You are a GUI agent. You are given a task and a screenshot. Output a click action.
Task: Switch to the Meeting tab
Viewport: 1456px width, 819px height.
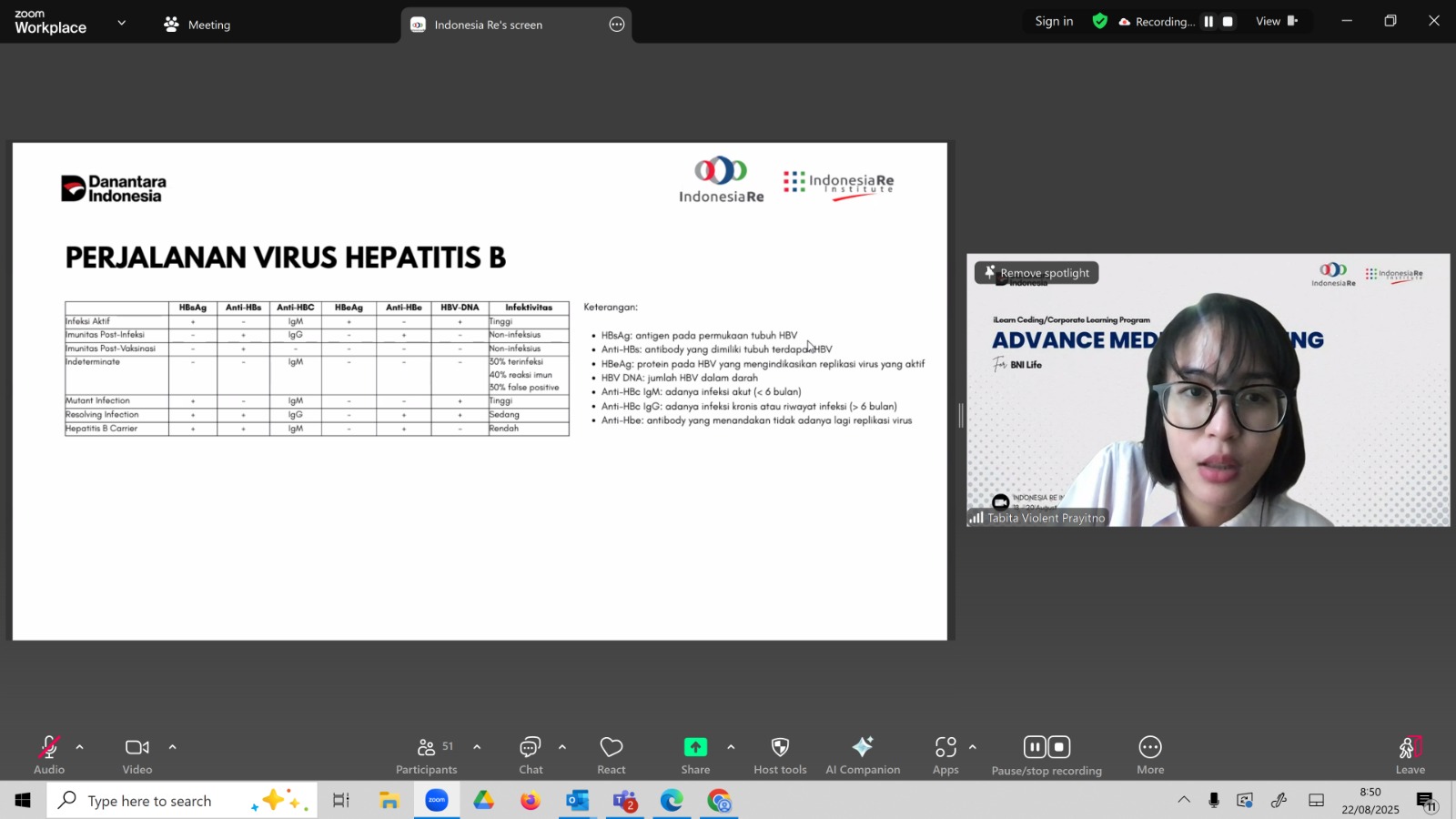197,25
